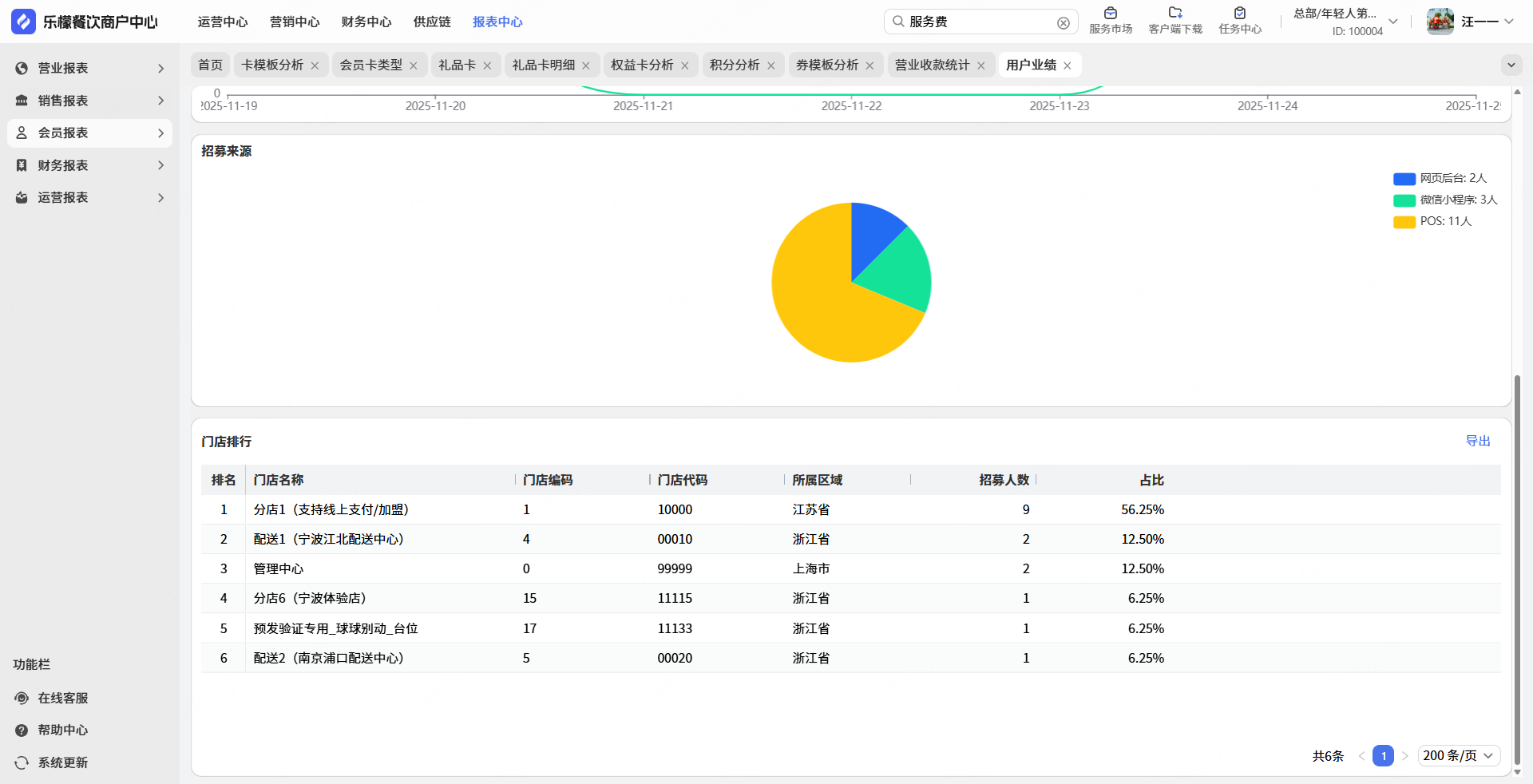Toggle the 网页后台 legend series
Screen dimensions: 1533x784
coord(1440,179)
